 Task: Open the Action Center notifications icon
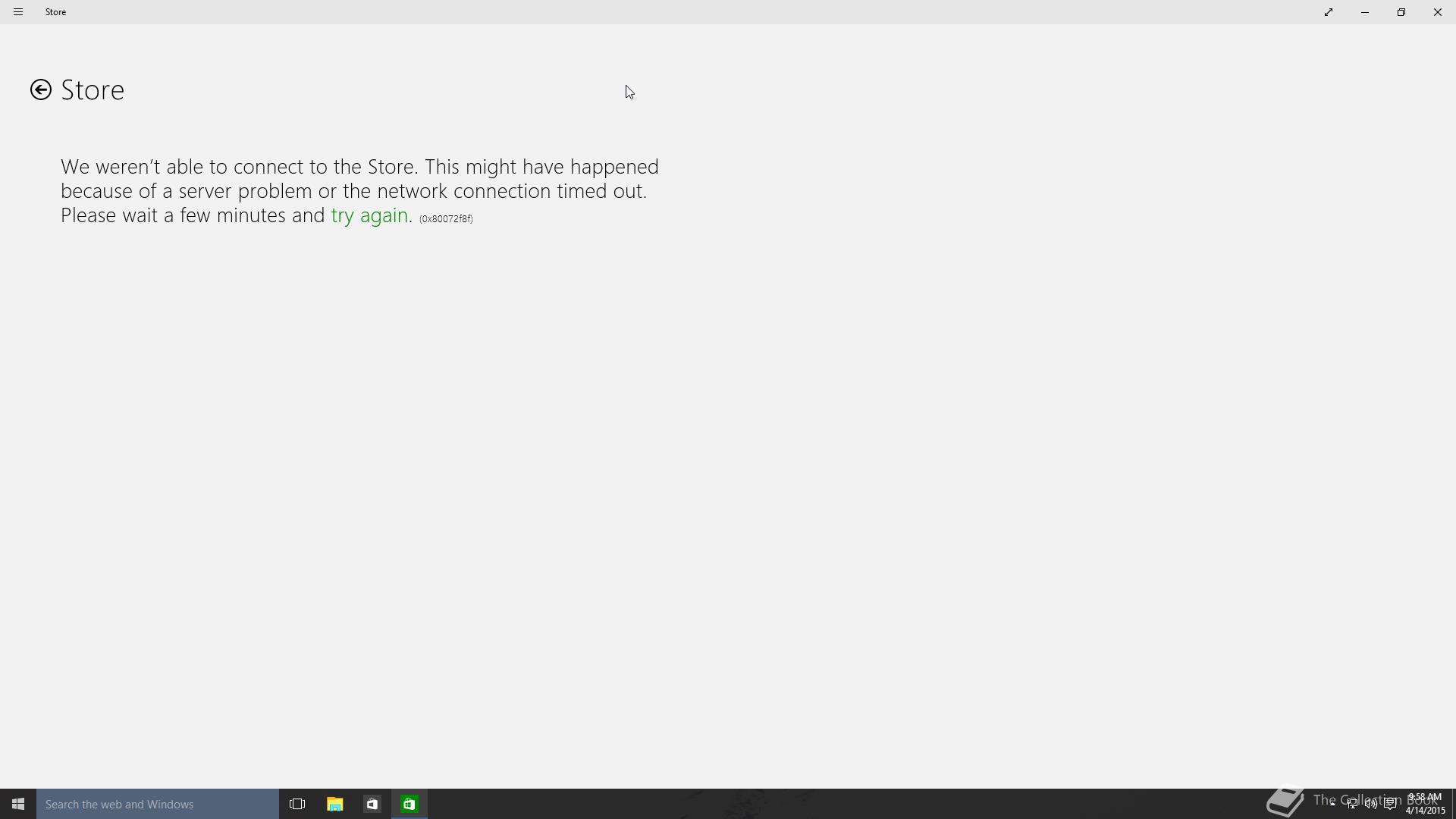click(x=1390, y=804)
